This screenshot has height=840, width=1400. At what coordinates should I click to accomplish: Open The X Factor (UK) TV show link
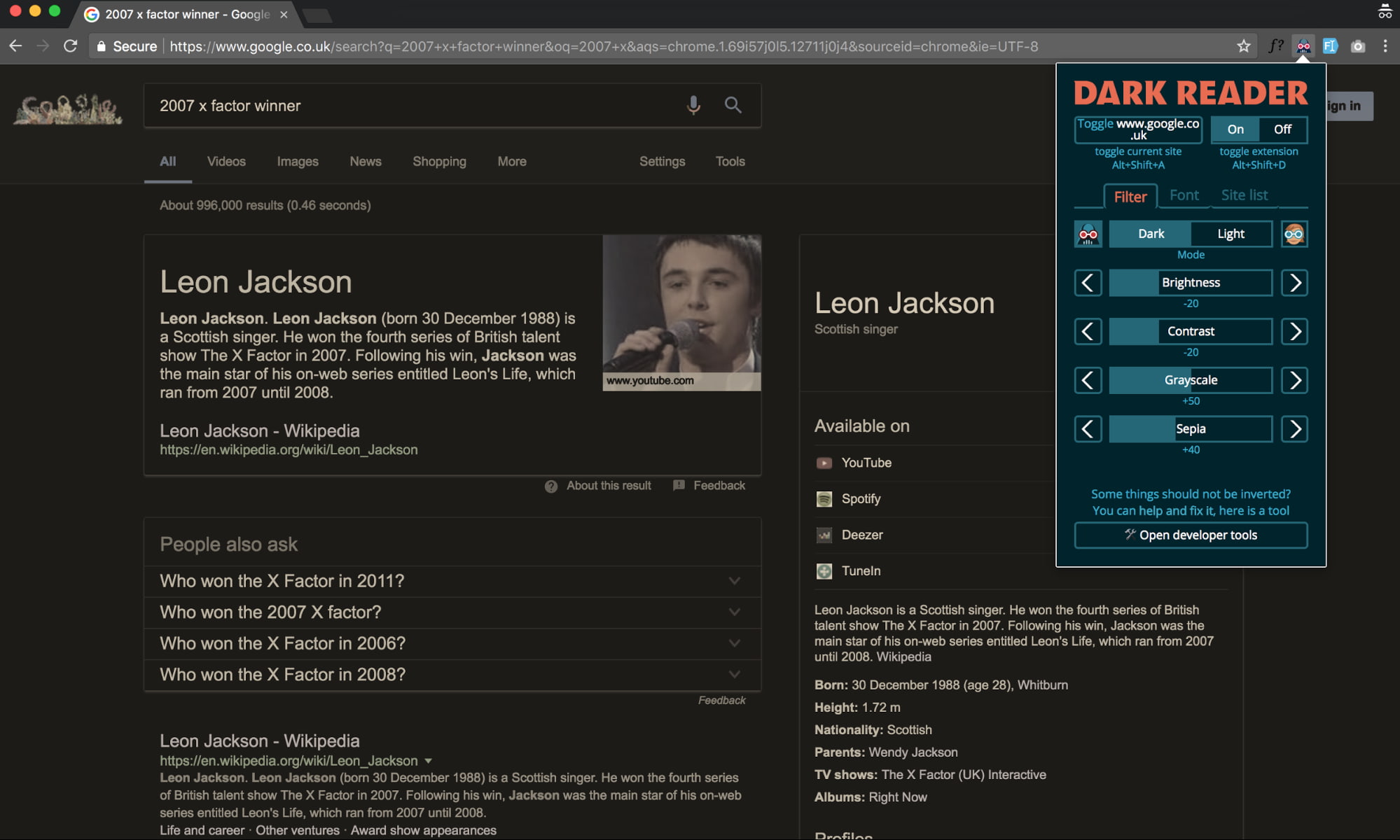(x=964, y=775)
